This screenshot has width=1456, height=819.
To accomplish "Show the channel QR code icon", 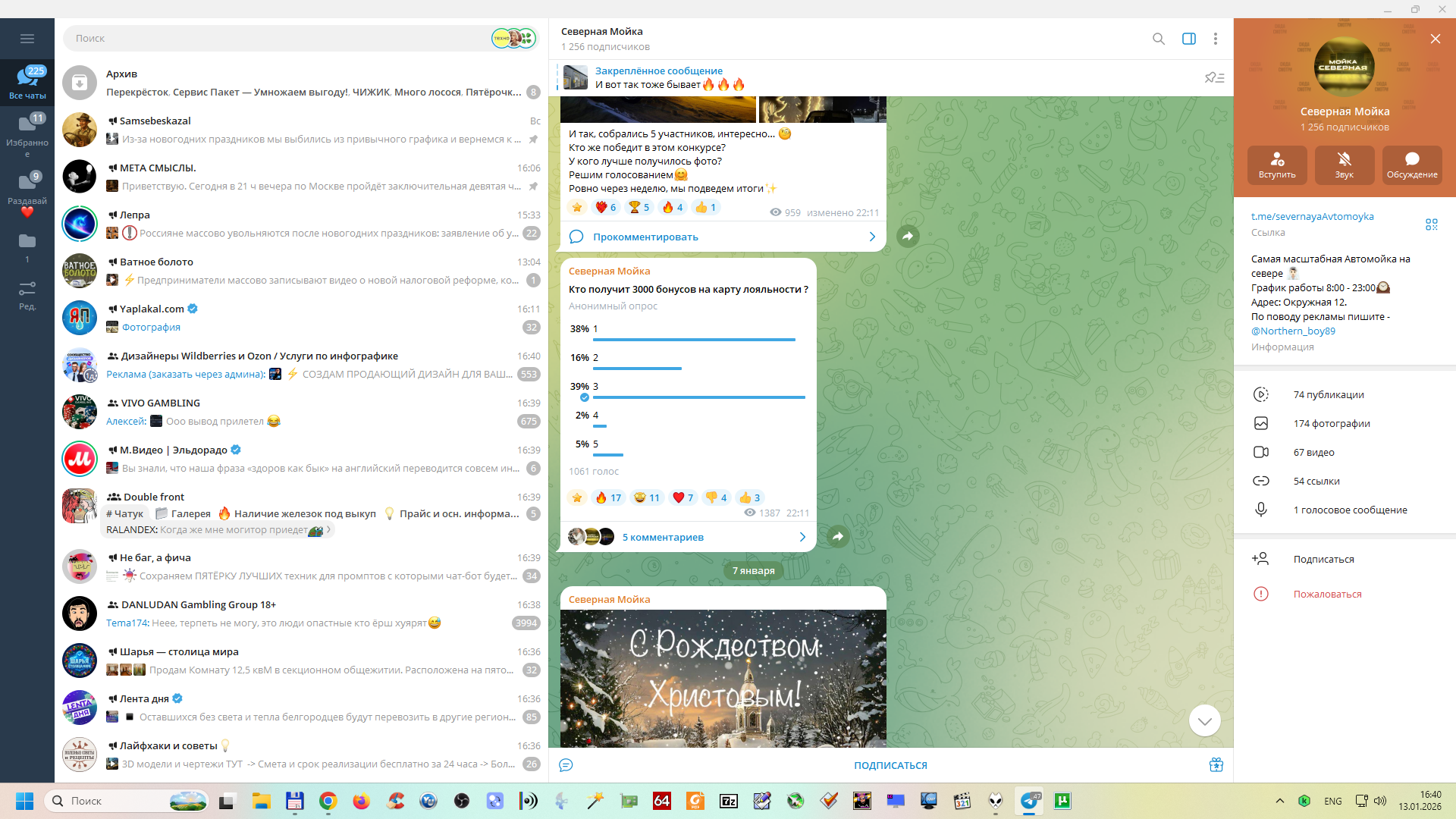I will 1431,224.
